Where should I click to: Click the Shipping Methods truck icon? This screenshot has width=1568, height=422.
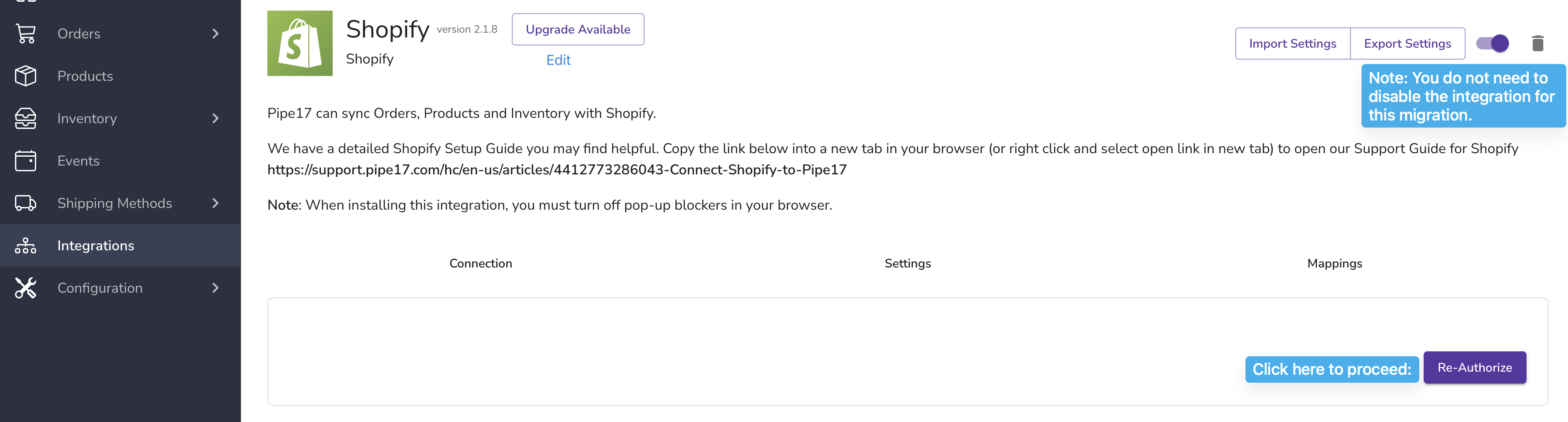pyautogui.click(x=26, y=203)
